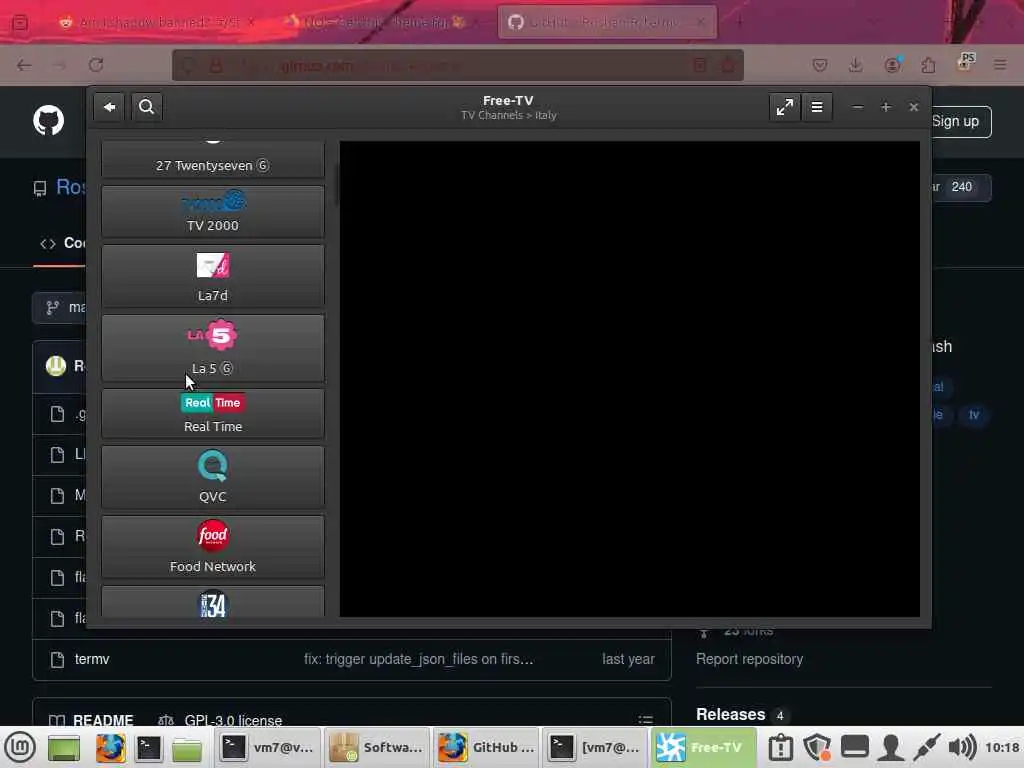Choose the QVC channel

coord(213,477)
